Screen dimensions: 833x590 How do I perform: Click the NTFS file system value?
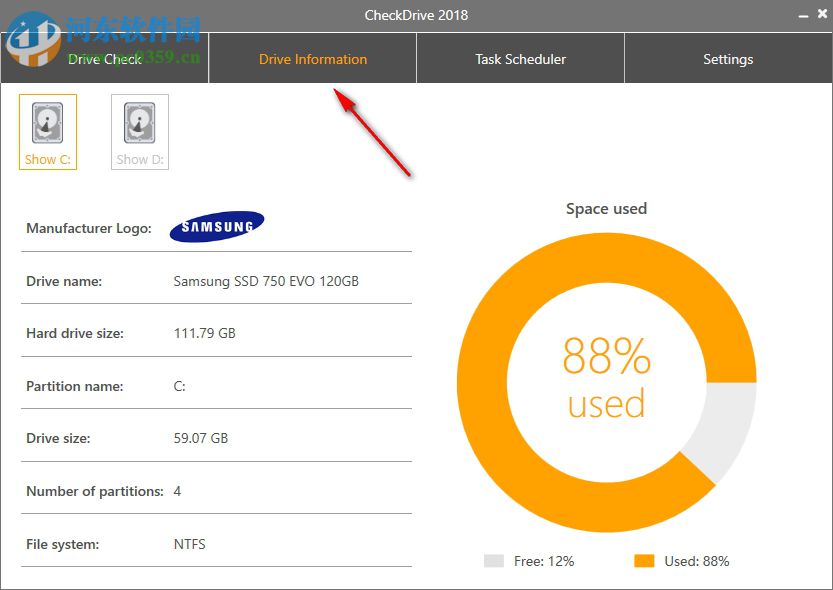[189, 544]
